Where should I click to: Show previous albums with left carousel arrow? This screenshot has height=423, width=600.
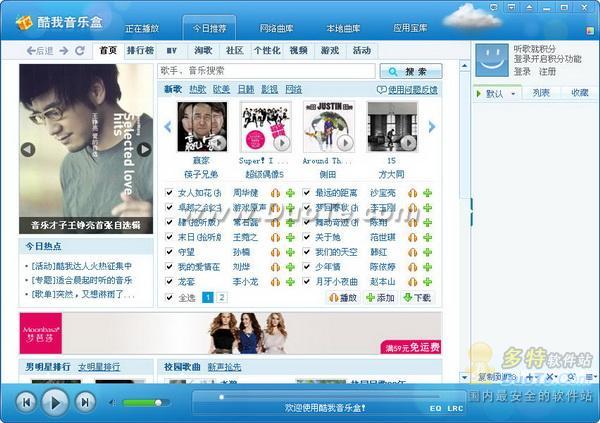168,126
